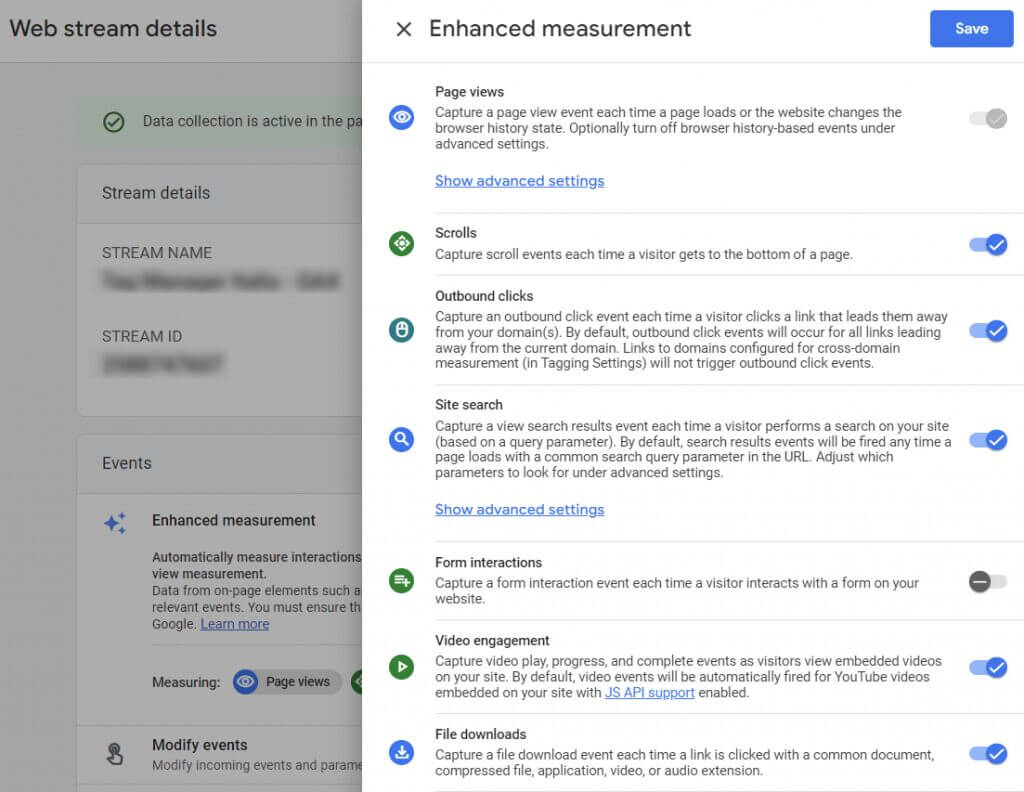Open the JS API support link
The height and width of the screenshot is (792, 1024).
(x=649, y=692)
